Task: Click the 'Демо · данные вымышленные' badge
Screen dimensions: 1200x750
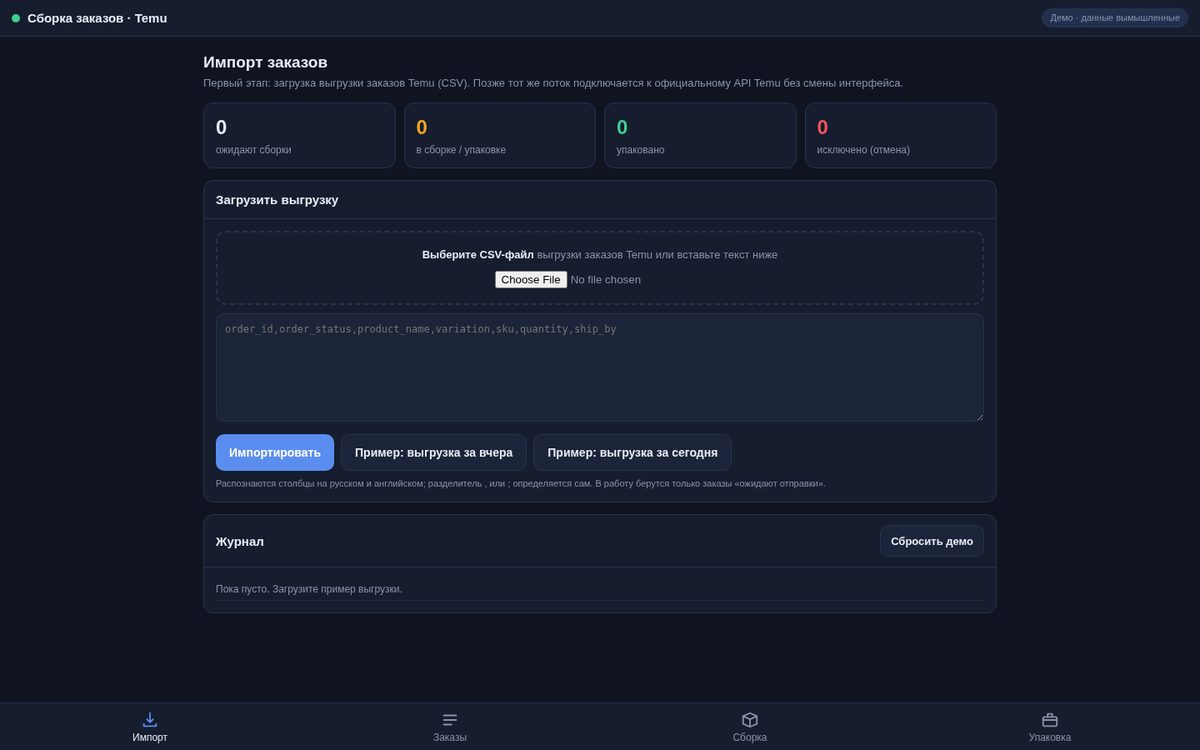Action: tap(1115, 18)
